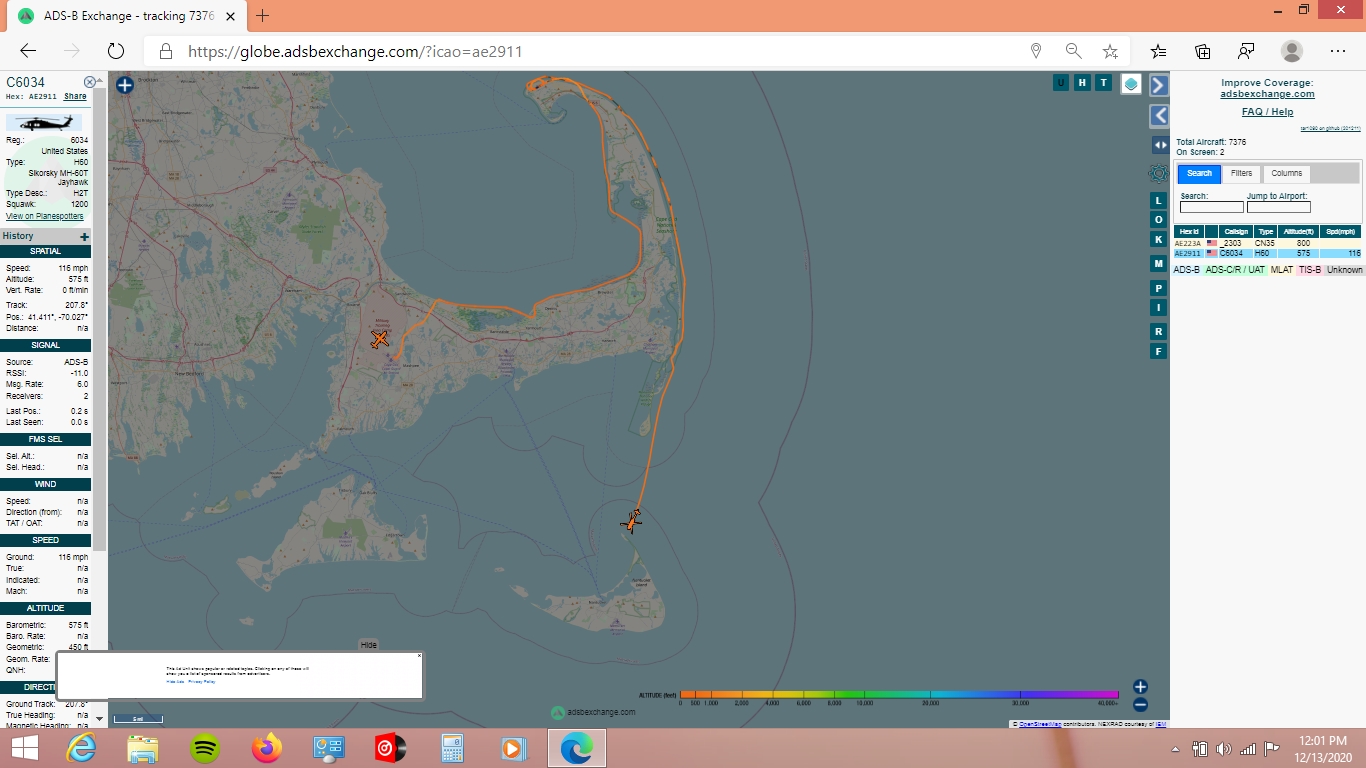Open Firefox from the taskbar
Image resolution: width=1366 pixels, height=768 pixels.
[267, 748]
